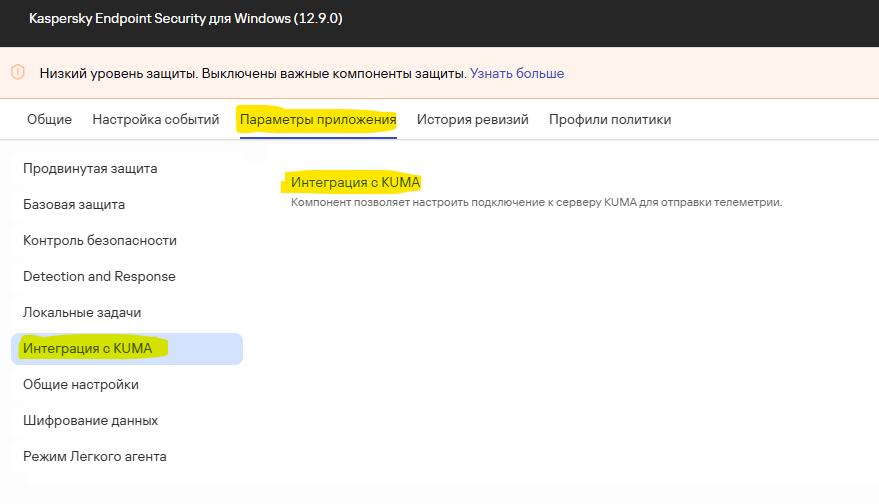Select 'Шифрование данных' in the sidebar
Screen dimensions: 879x504
click(127, 420)
